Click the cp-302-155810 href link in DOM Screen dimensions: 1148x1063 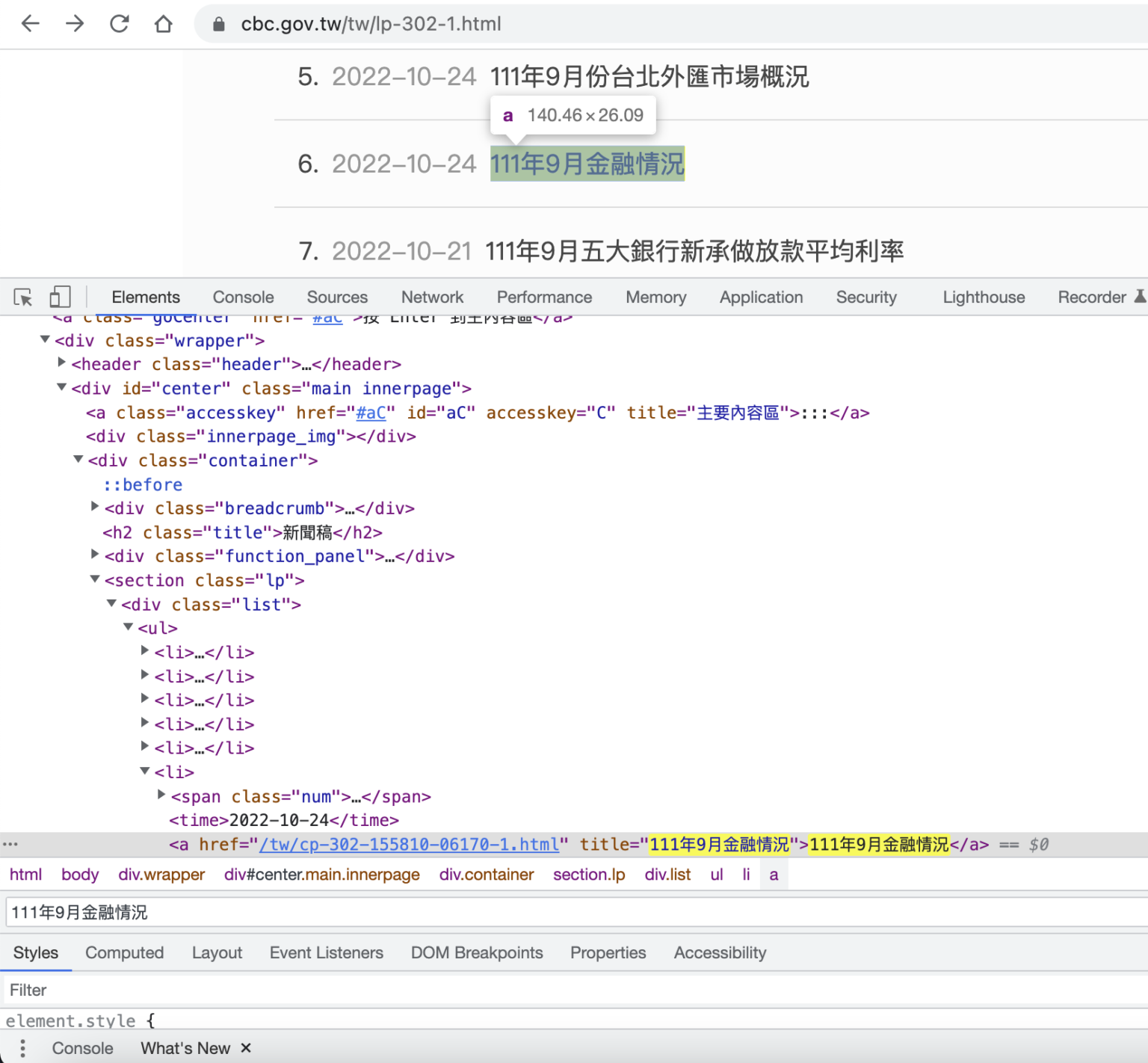(x=409, y=845)
